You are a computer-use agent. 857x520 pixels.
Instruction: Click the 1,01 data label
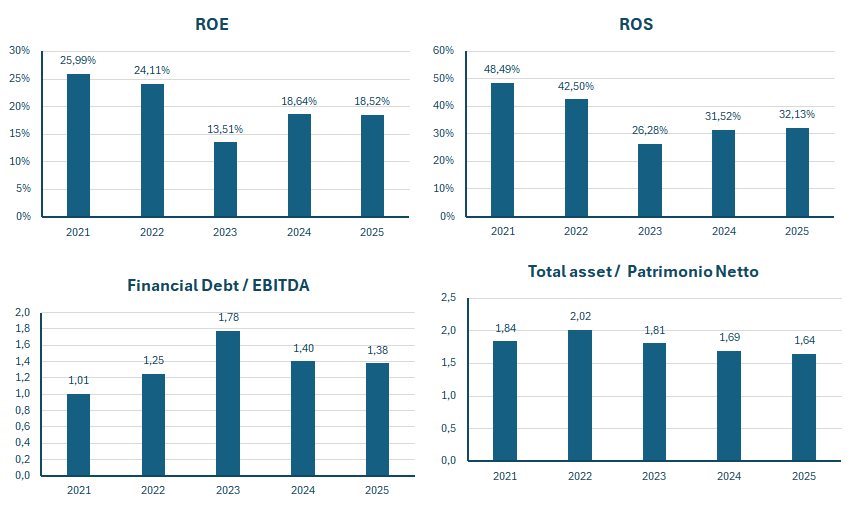click(78, 381)
